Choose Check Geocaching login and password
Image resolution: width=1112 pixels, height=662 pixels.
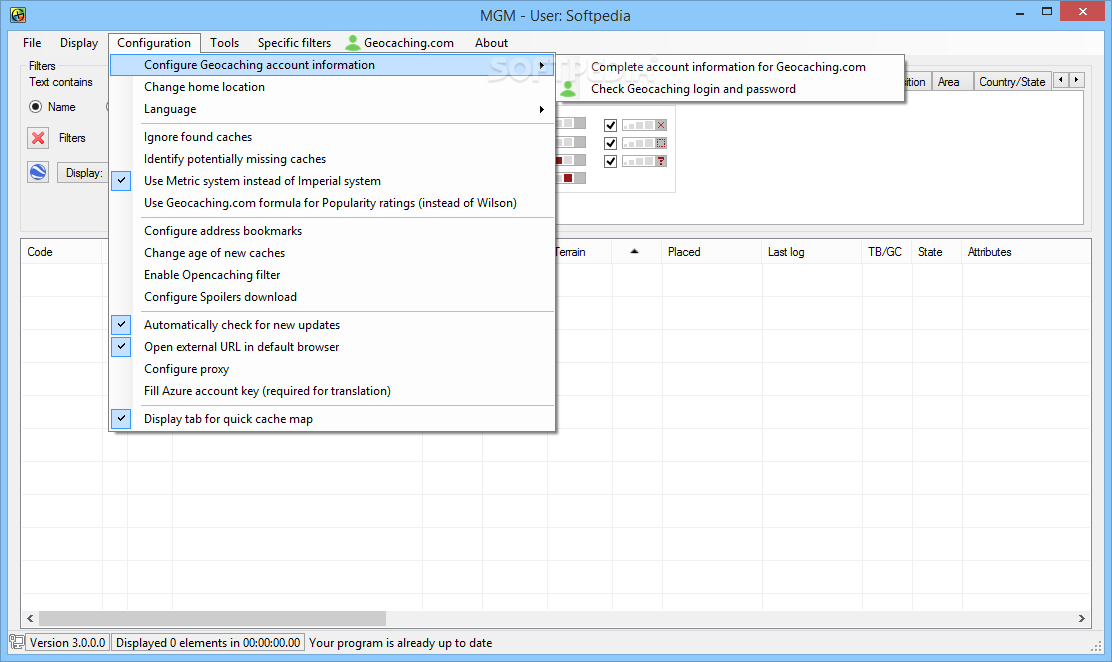pyautogui.click(x=730, y=89)
